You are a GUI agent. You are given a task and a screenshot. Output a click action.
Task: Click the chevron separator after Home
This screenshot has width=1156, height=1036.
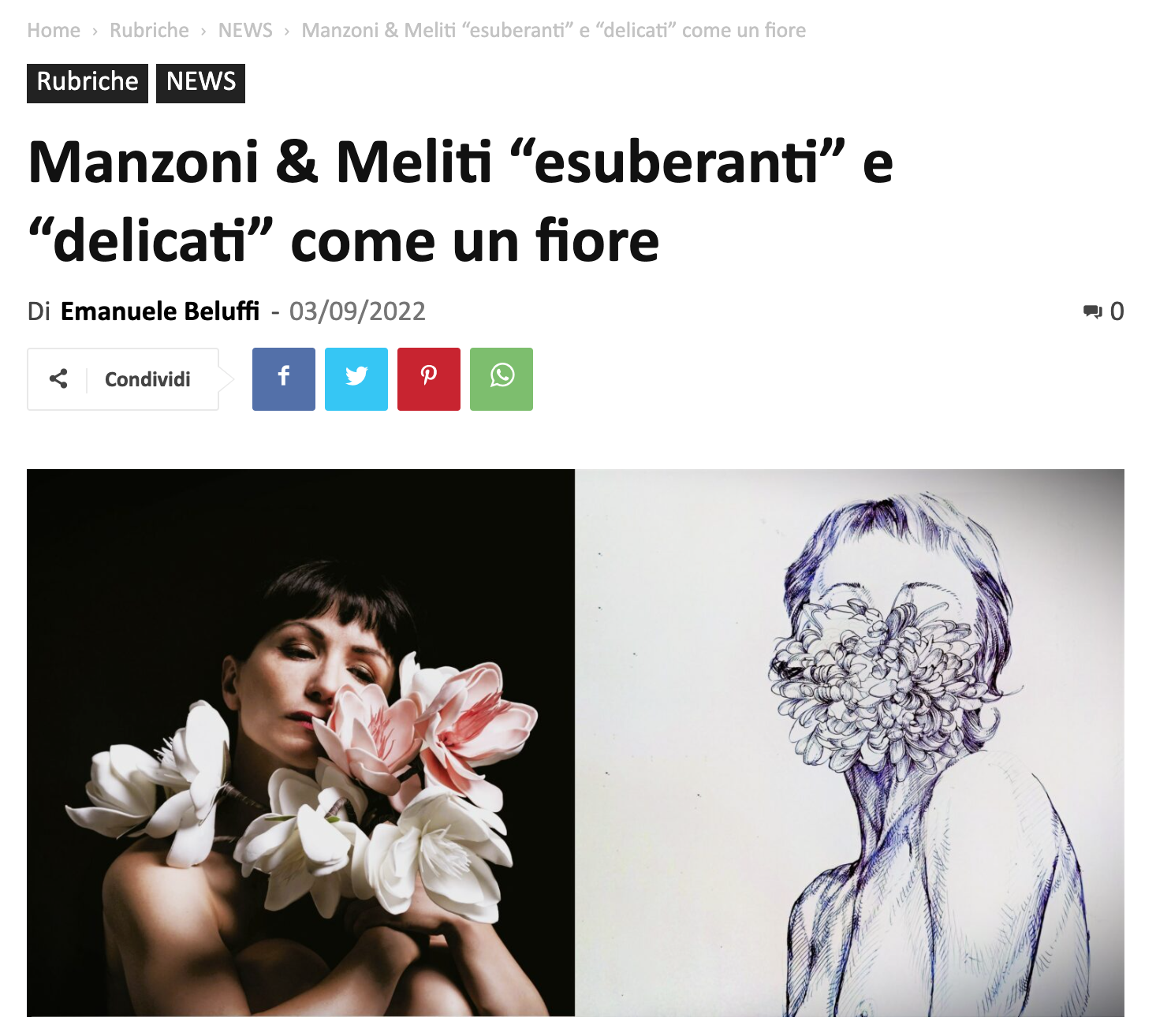[95, 32]
